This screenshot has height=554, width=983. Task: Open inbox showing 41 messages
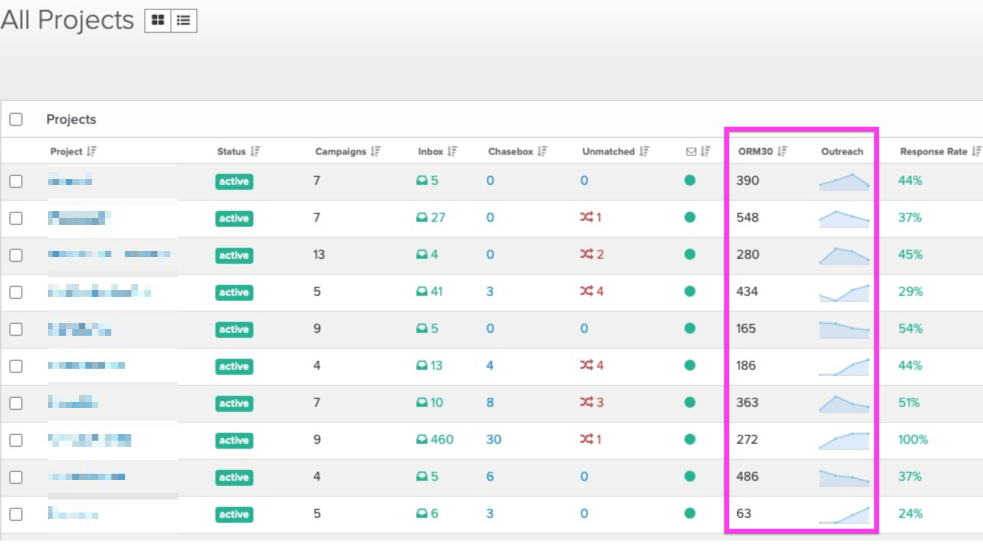coord(429,292)
